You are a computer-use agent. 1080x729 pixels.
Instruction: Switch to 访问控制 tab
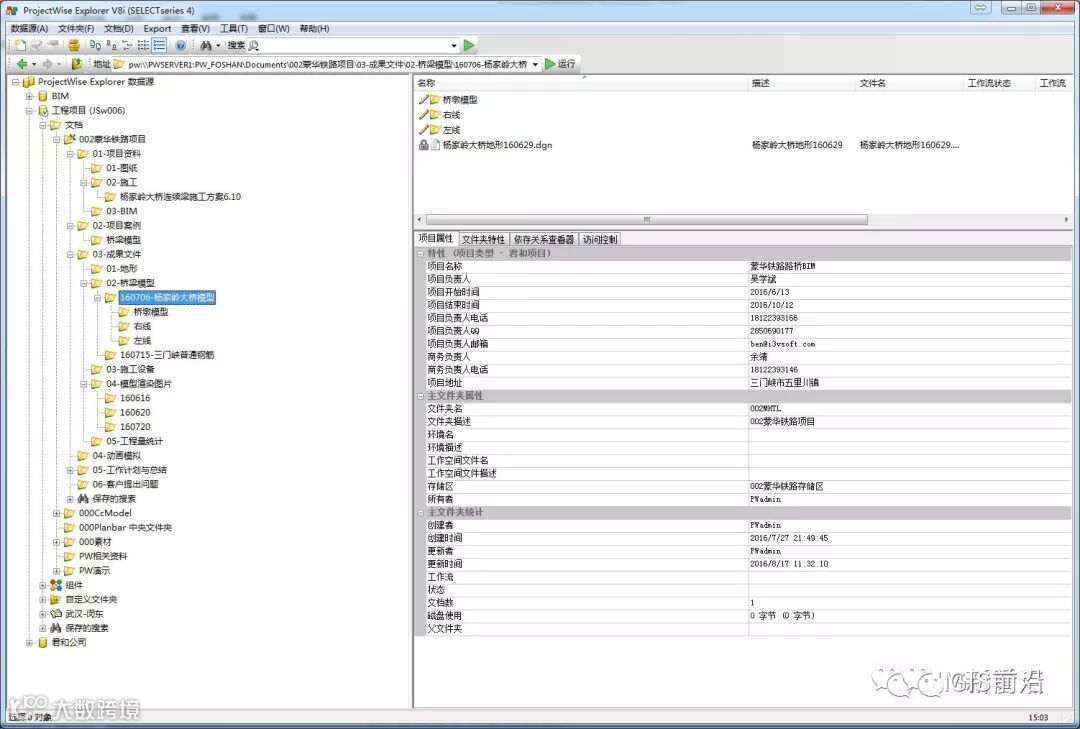pyautogui.click(x=599, y=239)
